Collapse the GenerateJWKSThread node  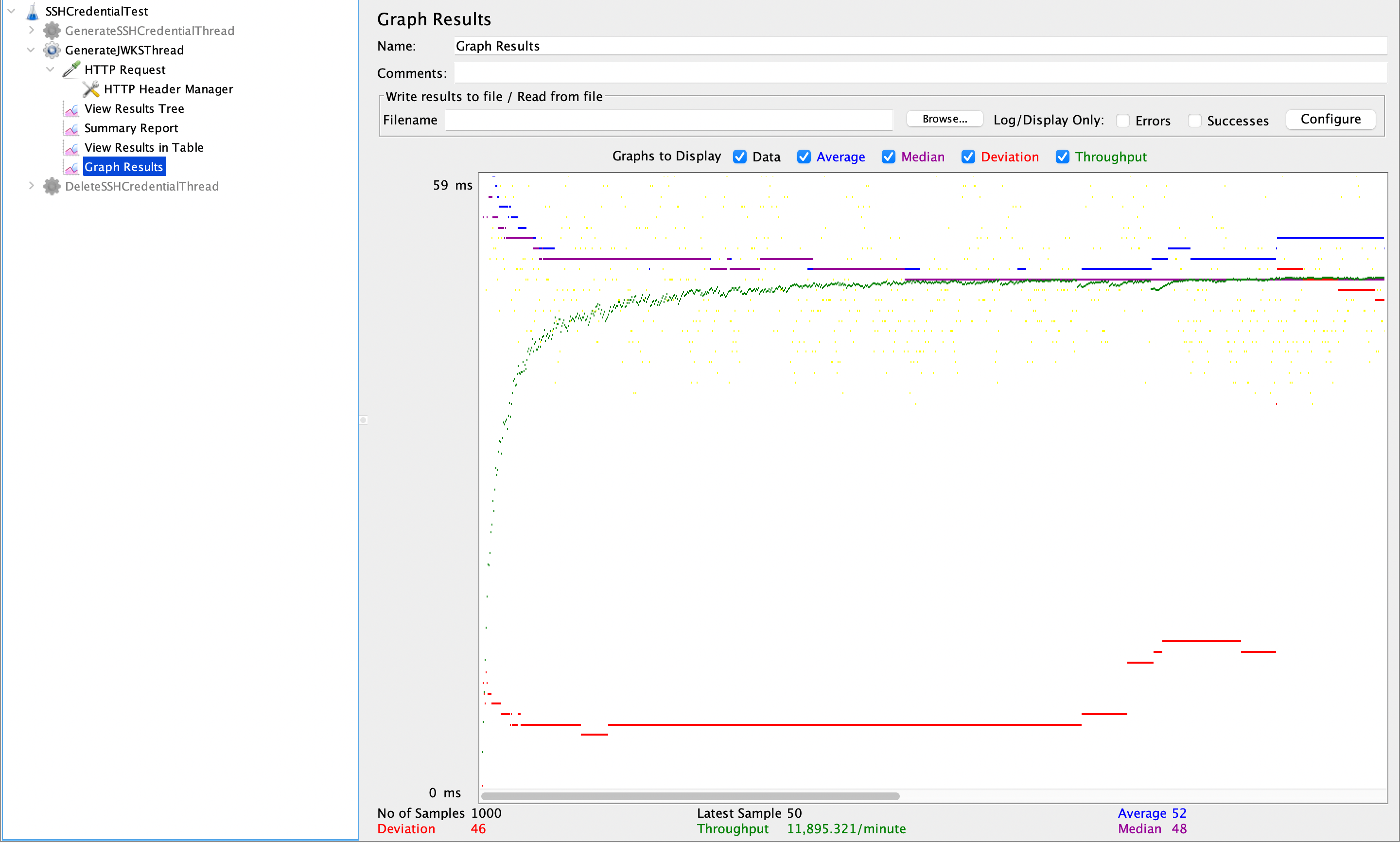point(31,50)
